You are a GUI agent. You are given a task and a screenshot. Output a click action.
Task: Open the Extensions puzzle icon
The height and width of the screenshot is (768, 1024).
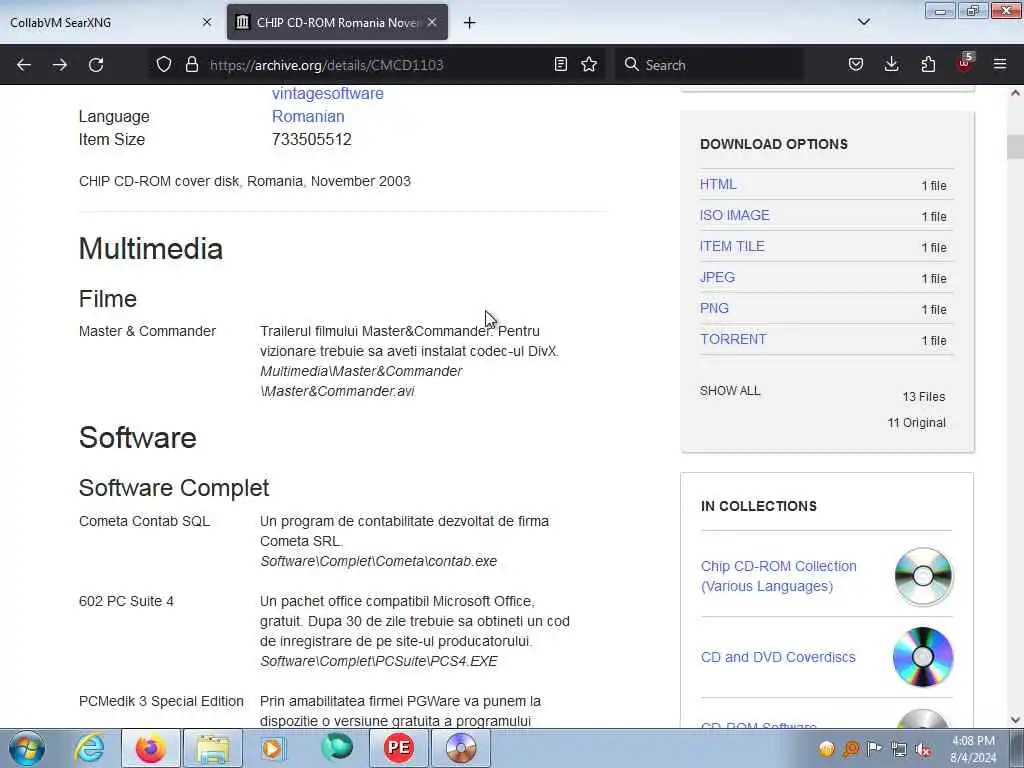pyautogui.click(x=928, y=64)
